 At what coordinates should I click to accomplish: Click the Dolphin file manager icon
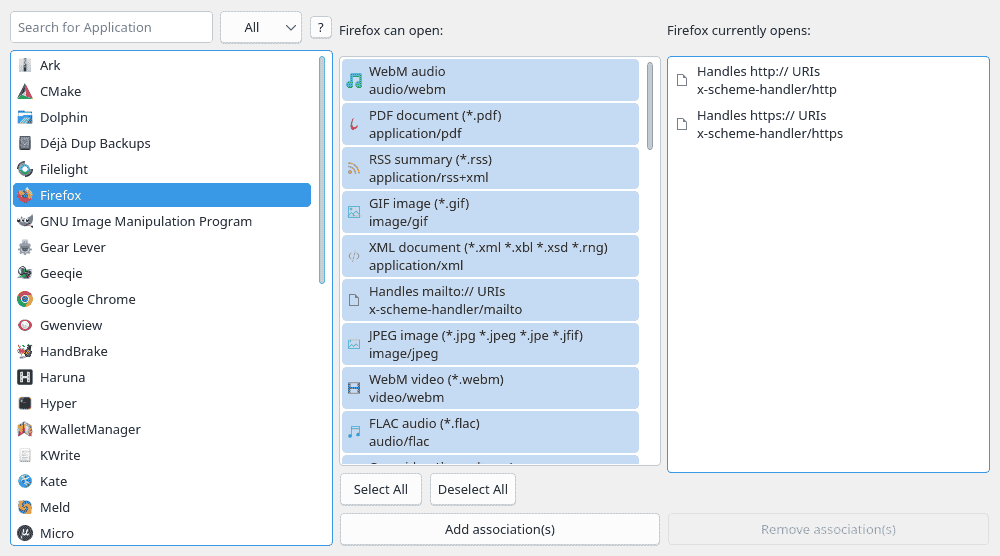25,117
